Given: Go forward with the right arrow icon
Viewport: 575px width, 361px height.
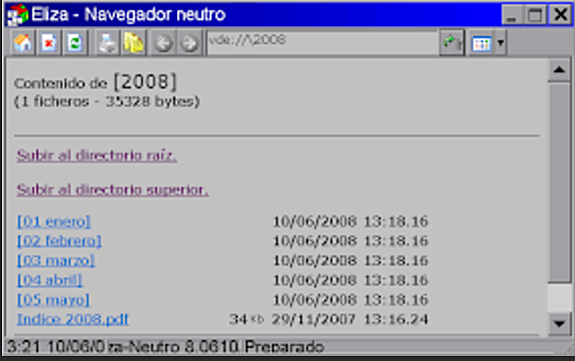Looking at the screenshot, I should [x=189, y=43].
